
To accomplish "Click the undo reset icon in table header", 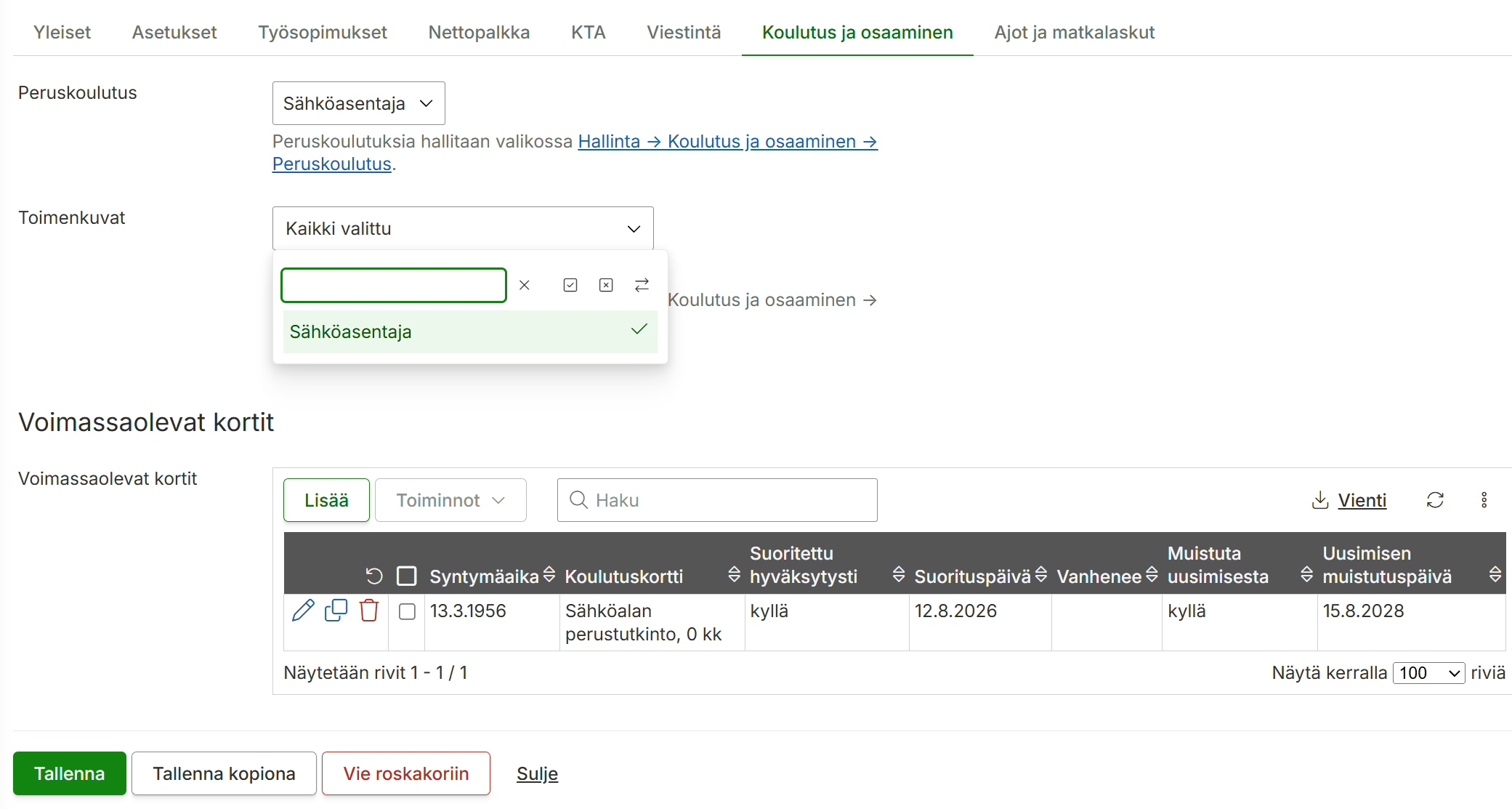I will tap(374, 576).
